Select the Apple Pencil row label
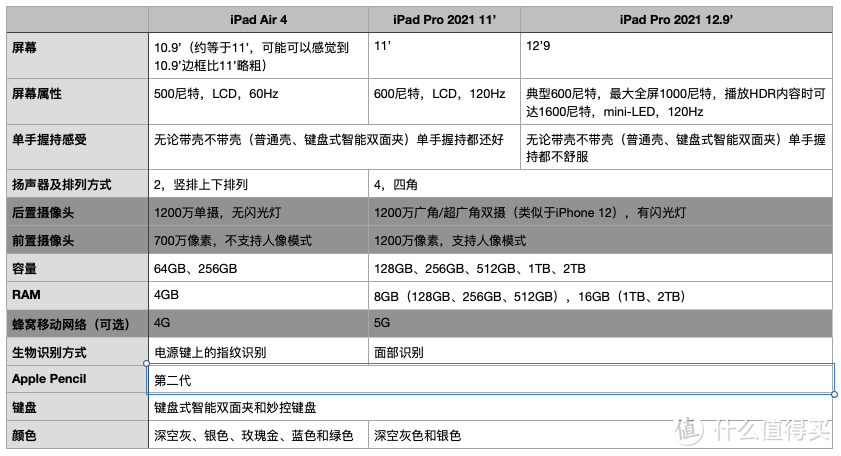841x456 pixels. (77, 379)
